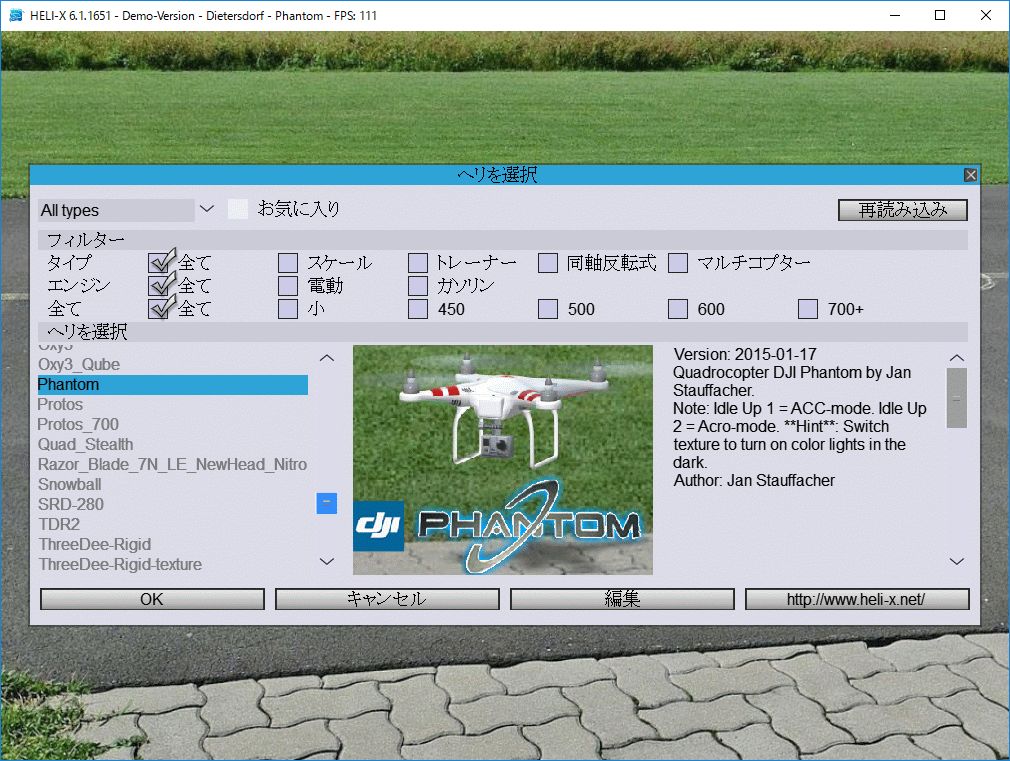Click the blue heli list scrollbar thumb
Viewport: 1010px width, 761px height.
[327, 503]
